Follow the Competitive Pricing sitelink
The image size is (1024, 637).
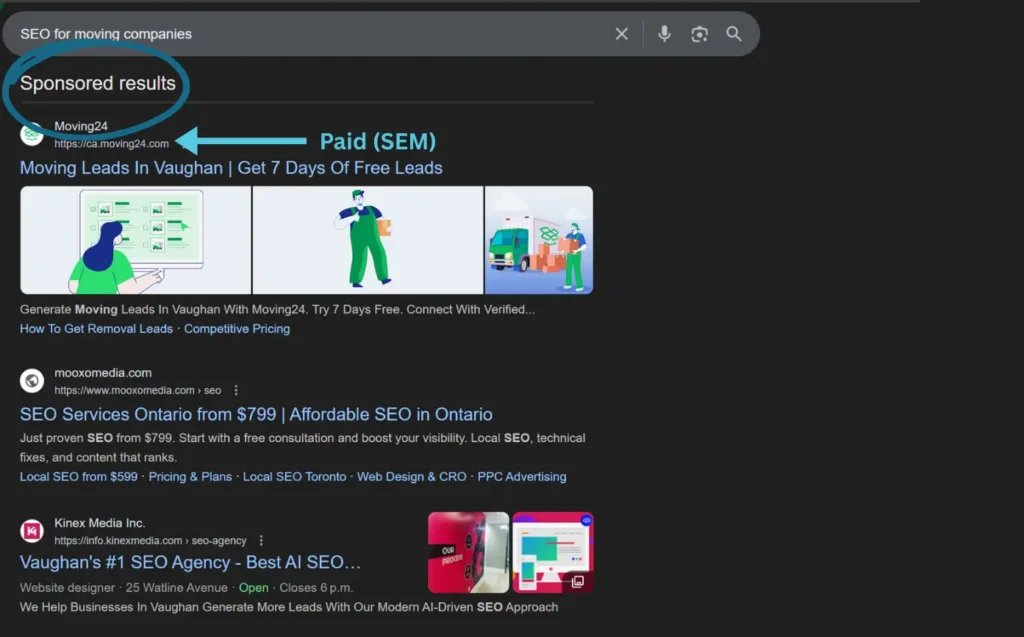click(237, 328)
